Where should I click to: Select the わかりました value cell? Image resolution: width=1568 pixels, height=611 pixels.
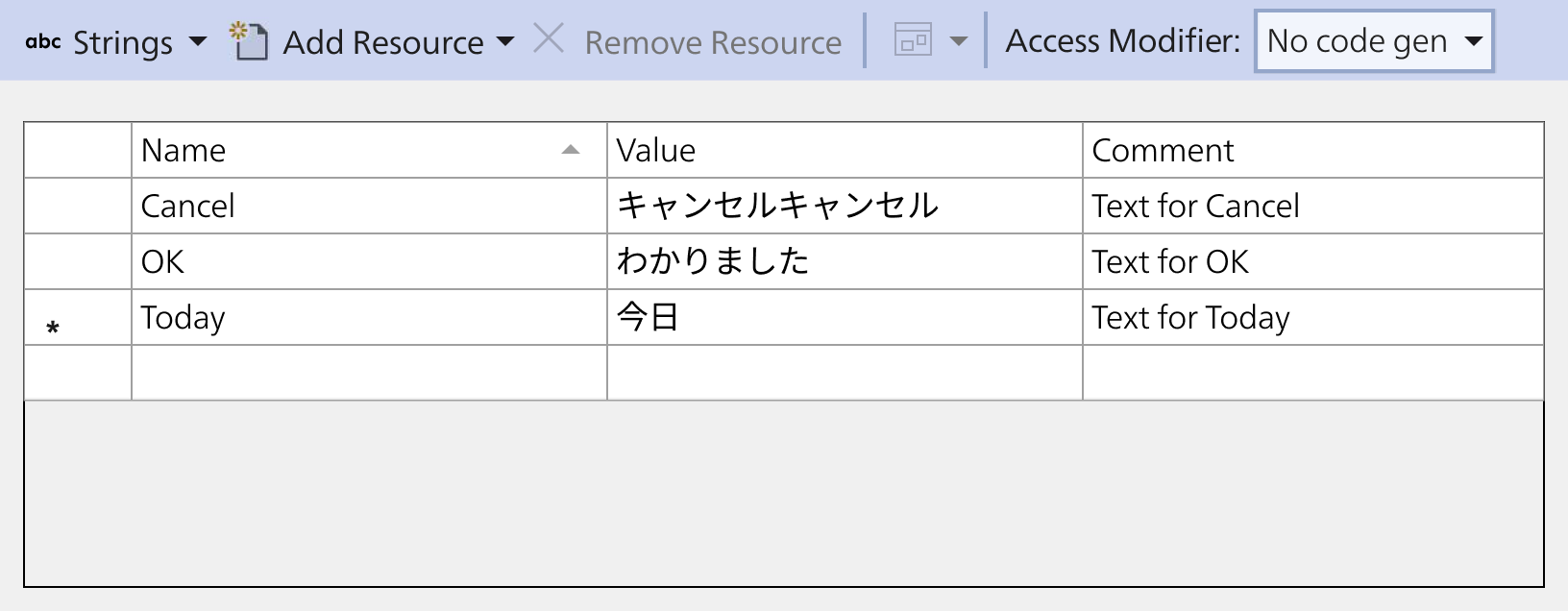click(845, 261)
